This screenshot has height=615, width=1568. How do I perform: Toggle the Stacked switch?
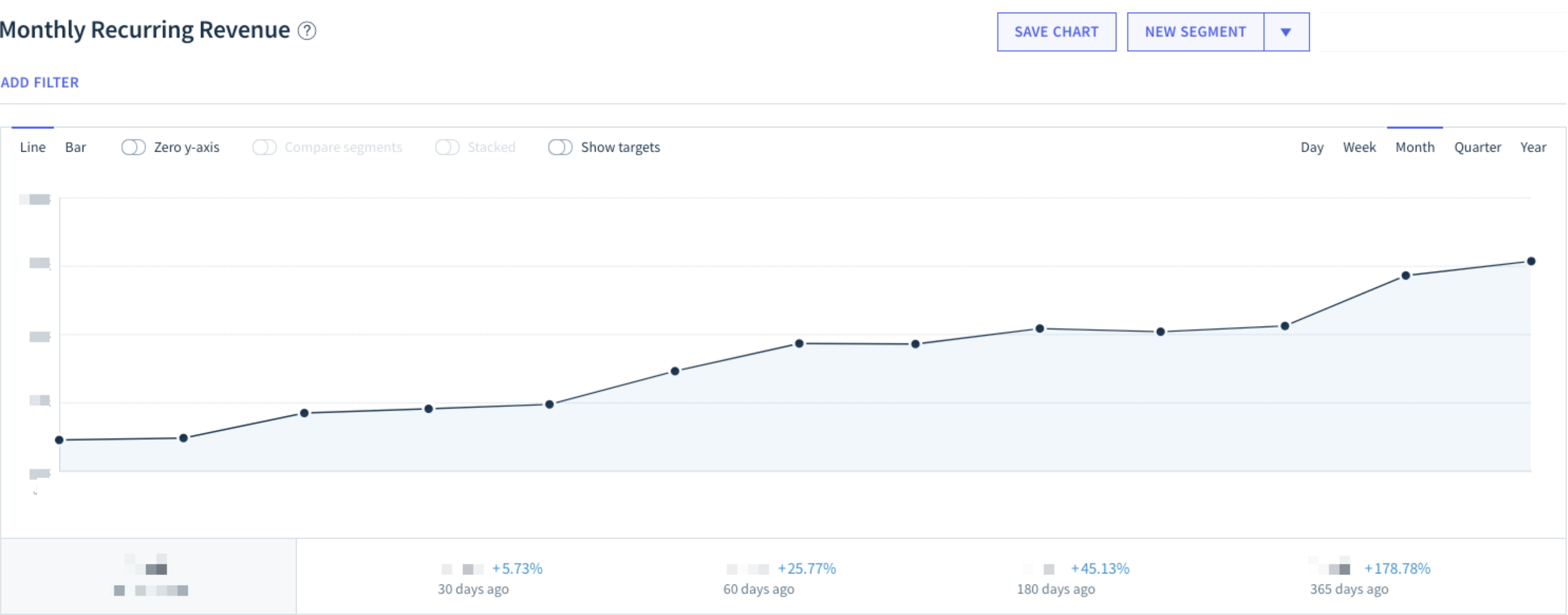coord(447,147)
